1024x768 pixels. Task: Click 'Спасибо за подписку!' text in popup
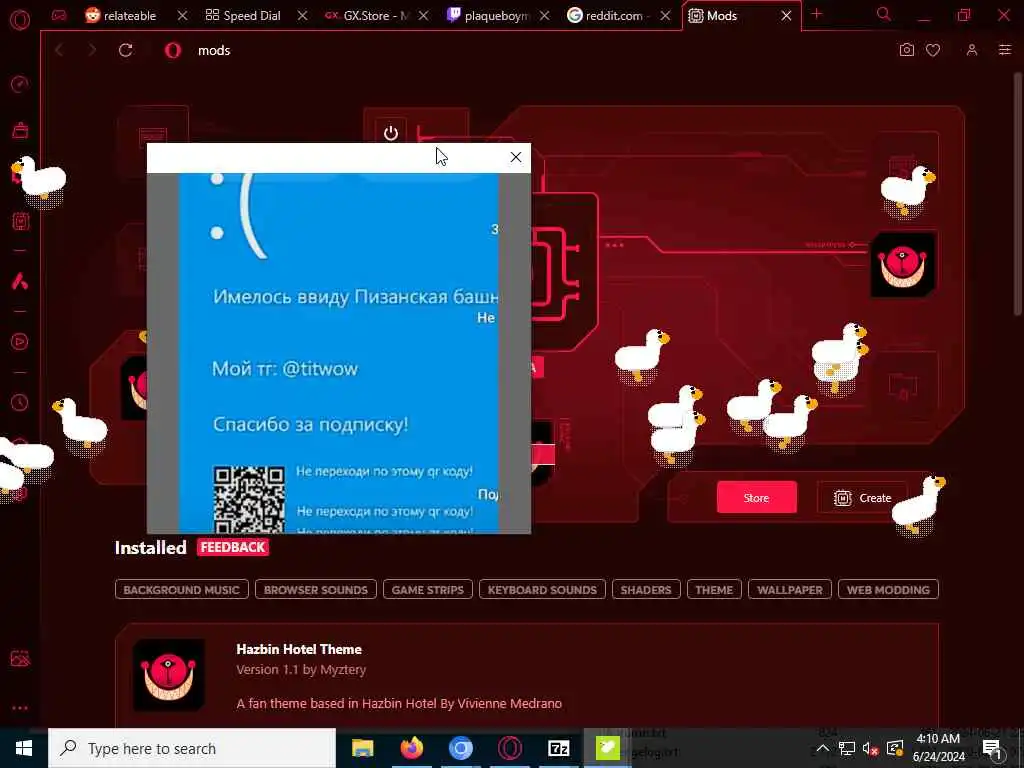(310, 424)
